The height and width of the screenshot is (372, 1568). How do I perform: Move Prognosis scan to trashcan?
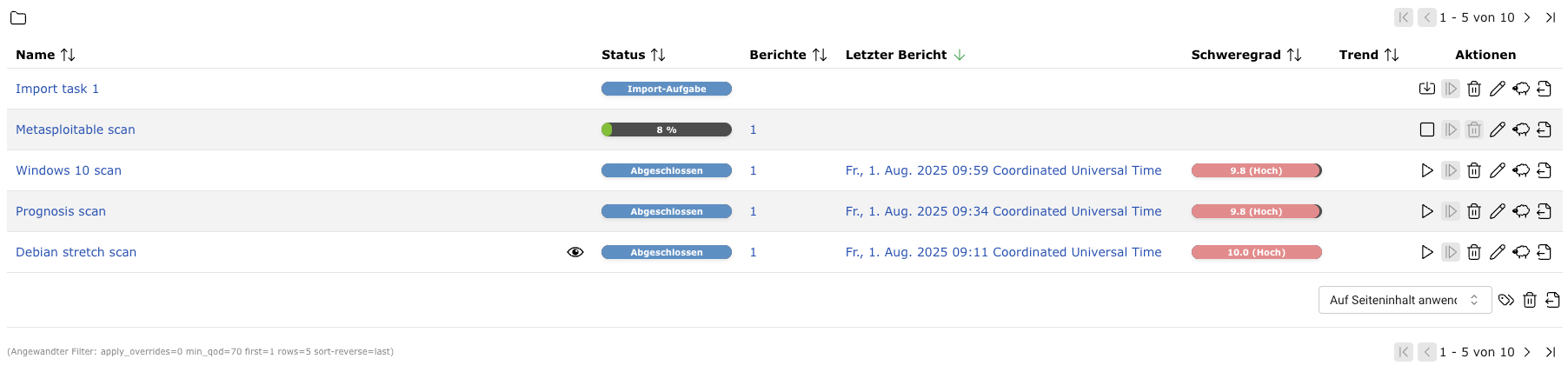coord(1473,211)
